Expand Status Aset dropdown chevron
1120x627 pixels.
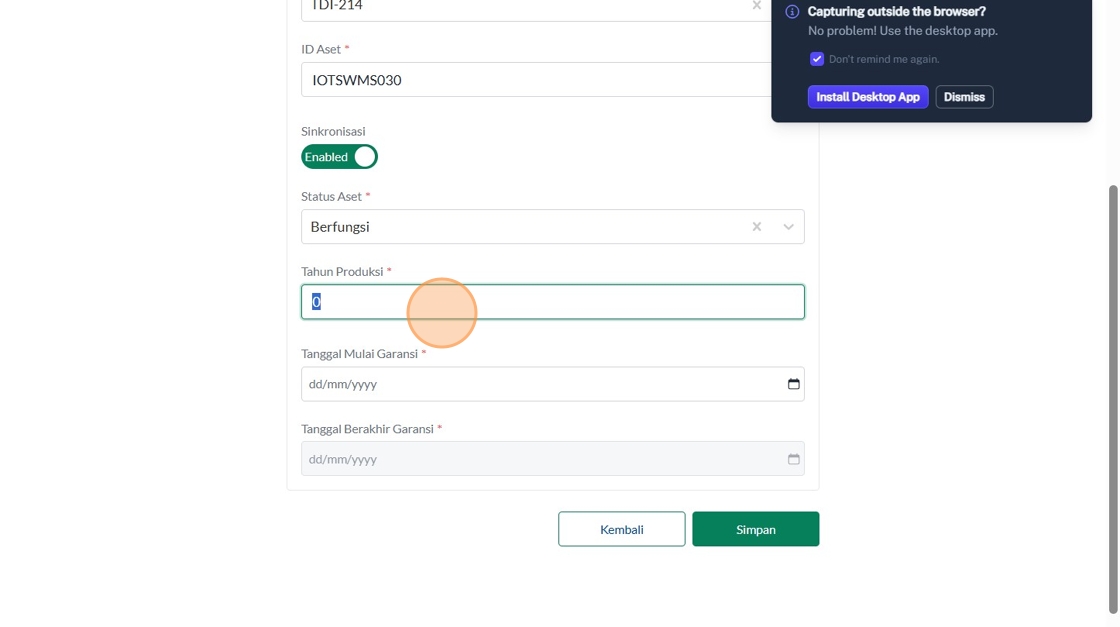pos(788,227)
